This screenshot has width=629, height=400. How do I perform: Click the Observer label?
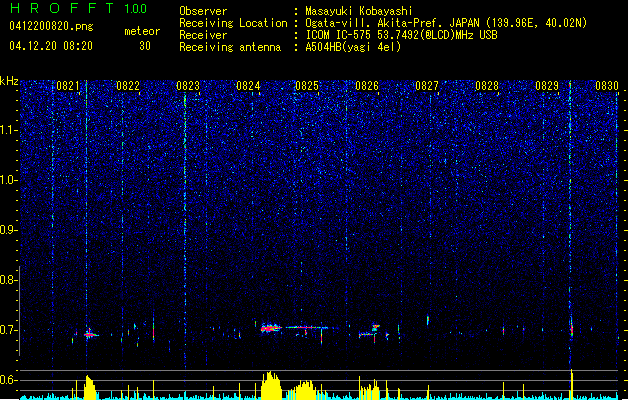click(203, 11)
